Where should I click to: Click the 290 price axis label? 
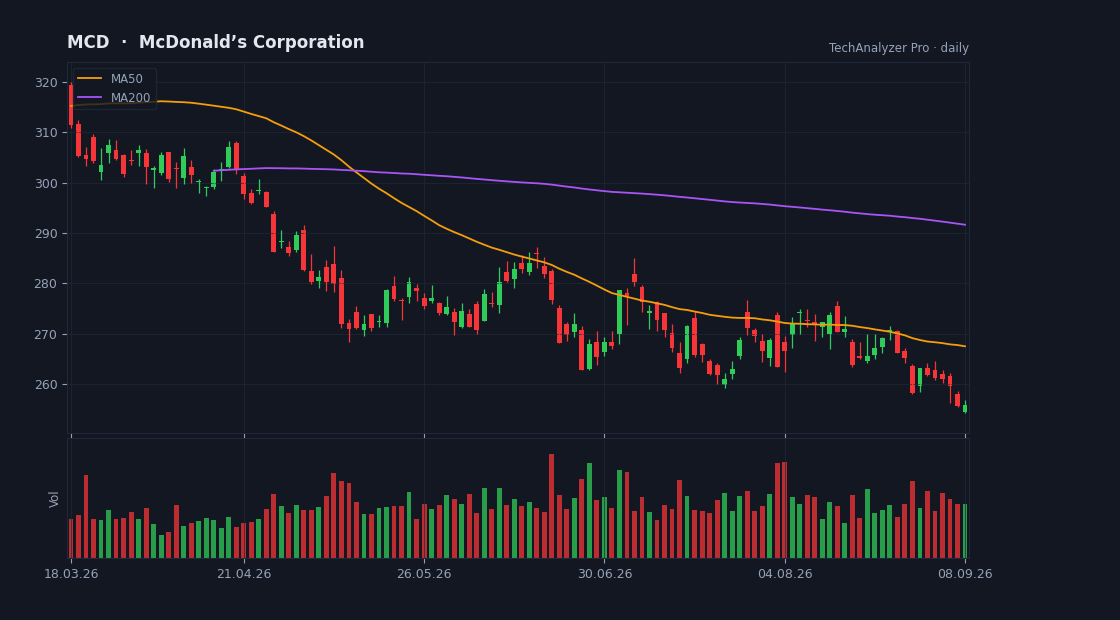pos(46,234)
